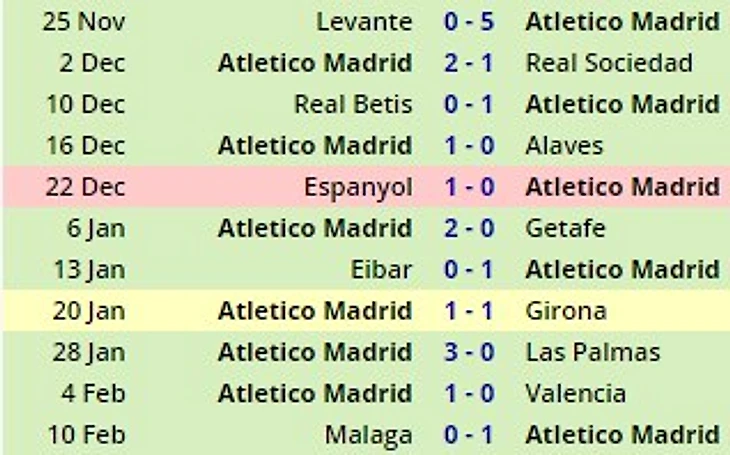Select the Getafe team name
Screen dimensions: 730x455
coord(565,229)
